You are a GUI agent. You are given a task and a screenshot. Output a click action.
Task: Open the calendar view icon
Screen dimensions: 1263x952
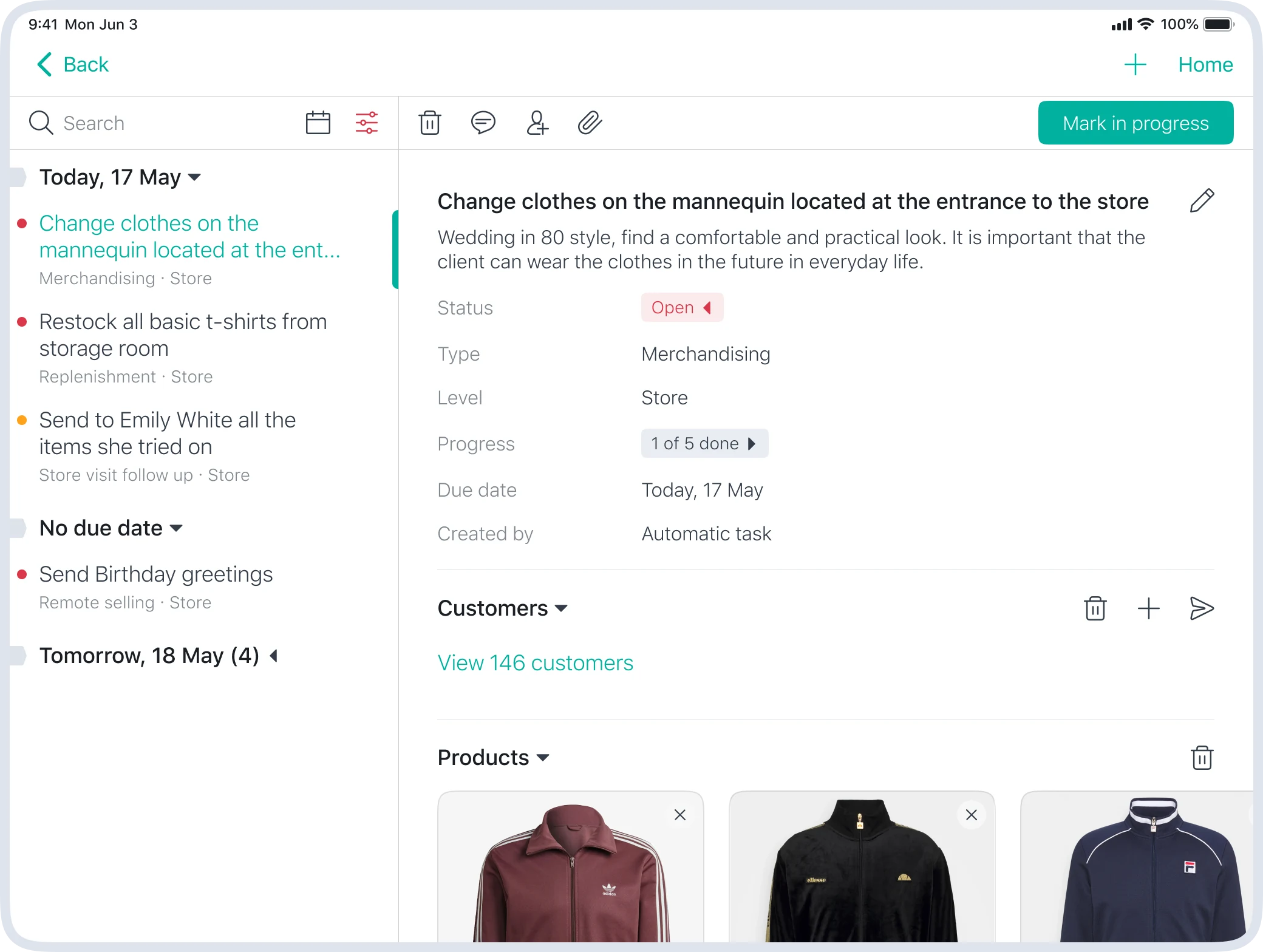pos(318,123)
